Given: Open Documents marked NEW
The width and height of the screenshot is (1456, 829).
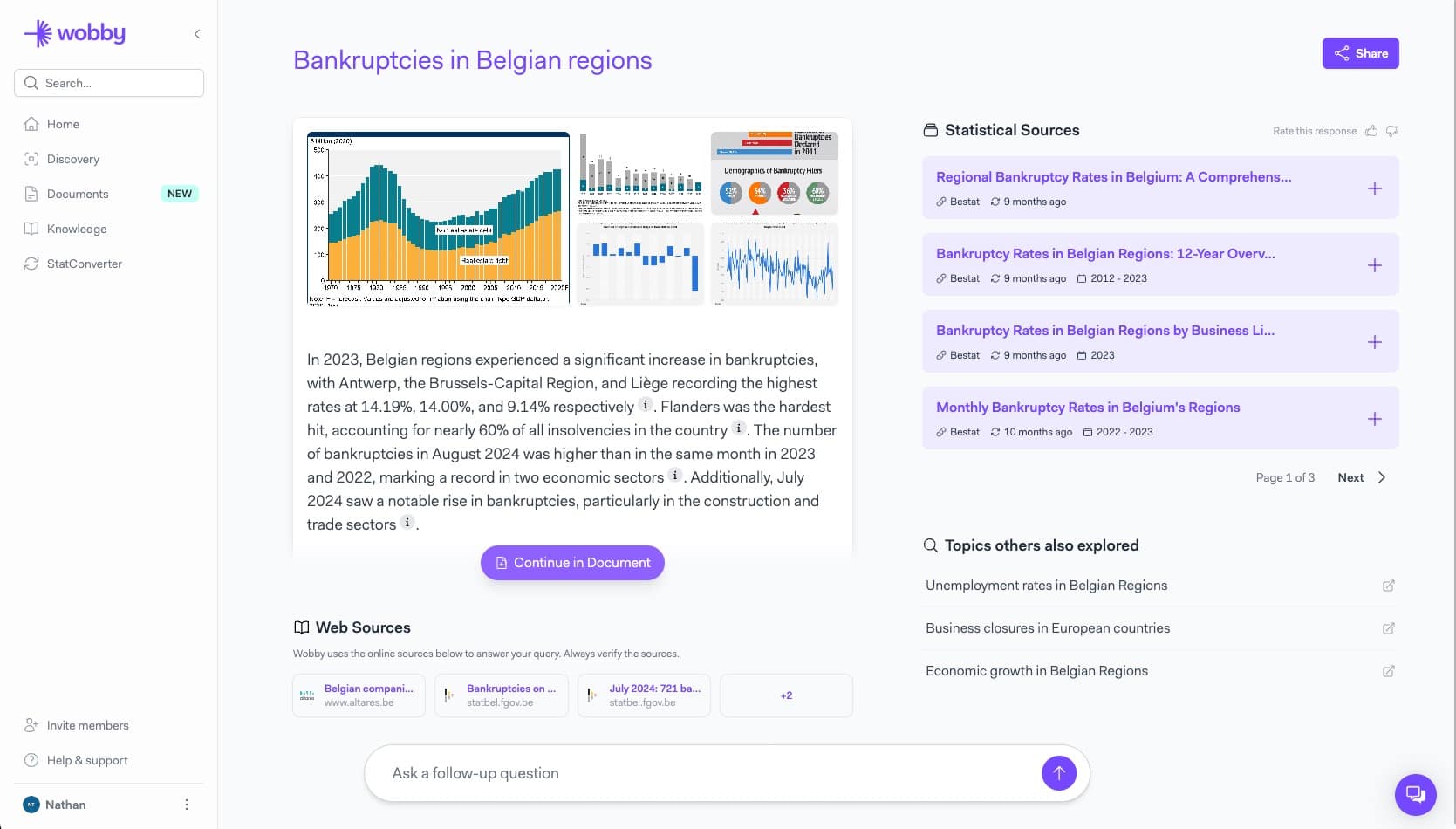Looking at the screenshot, I should click(79, 194).
